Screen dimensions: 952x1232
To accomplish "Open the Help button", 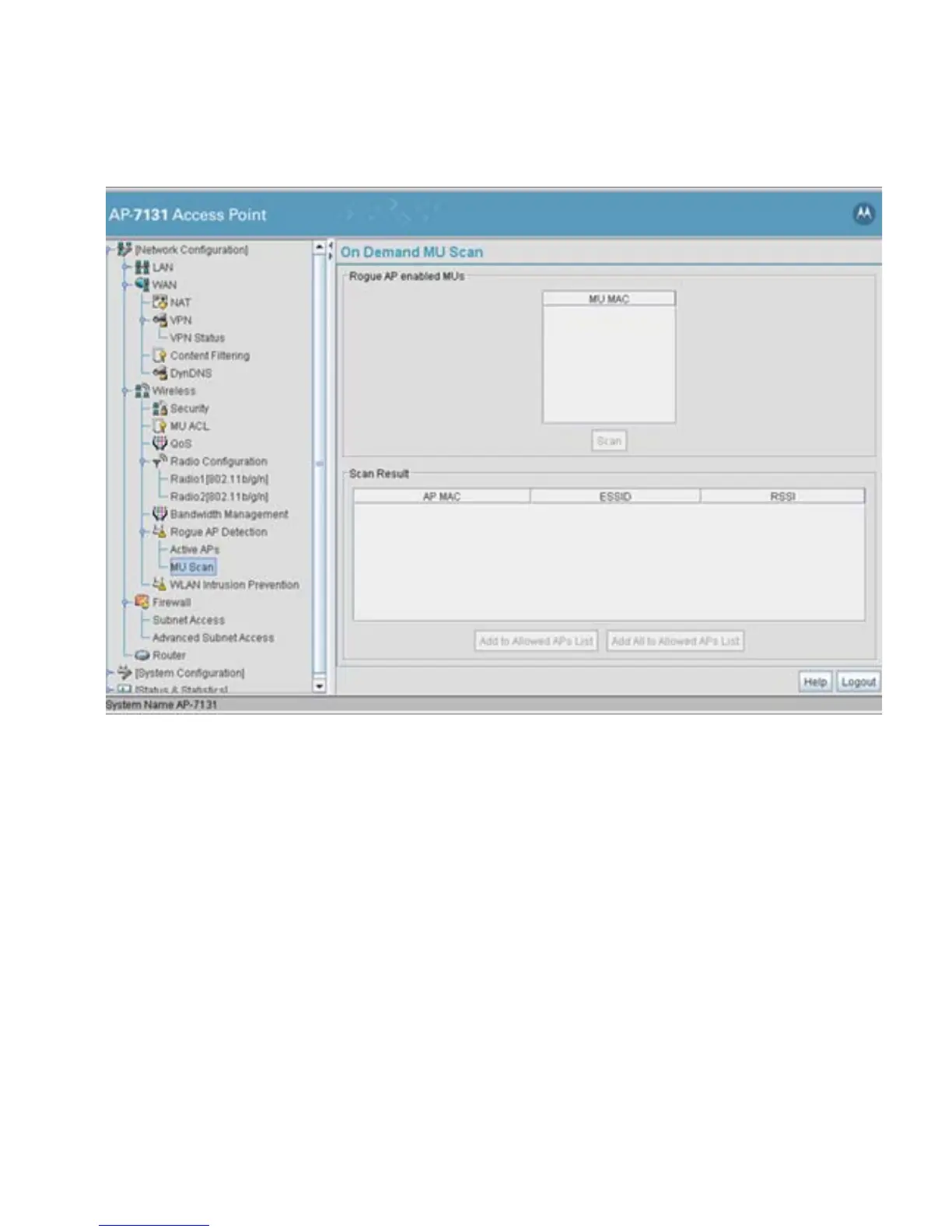I will click(815, 681).
